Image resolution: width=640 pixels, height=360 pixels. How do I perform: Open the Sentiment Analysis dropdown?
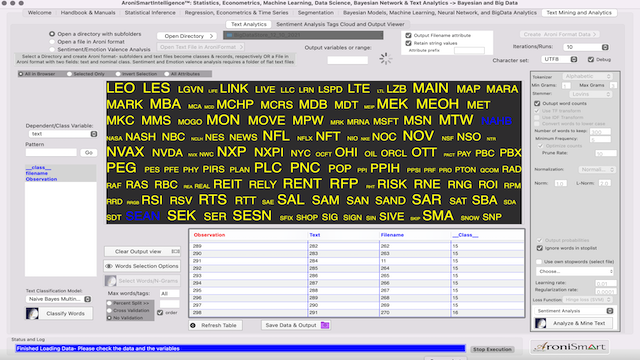(575, 311)
